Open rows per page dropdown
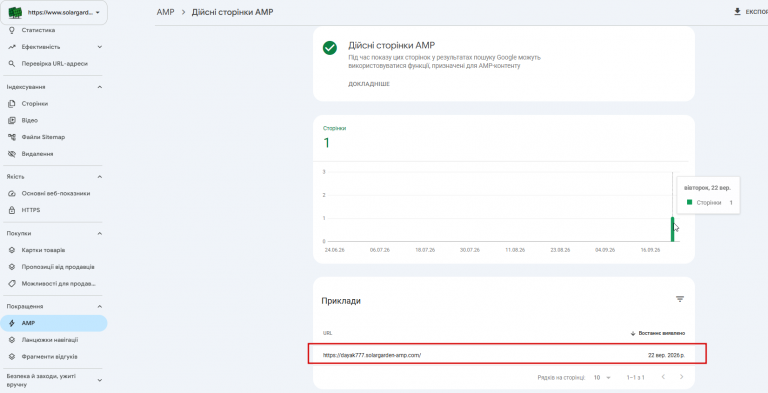Viewport: 768px width, 393px height. 602,378
